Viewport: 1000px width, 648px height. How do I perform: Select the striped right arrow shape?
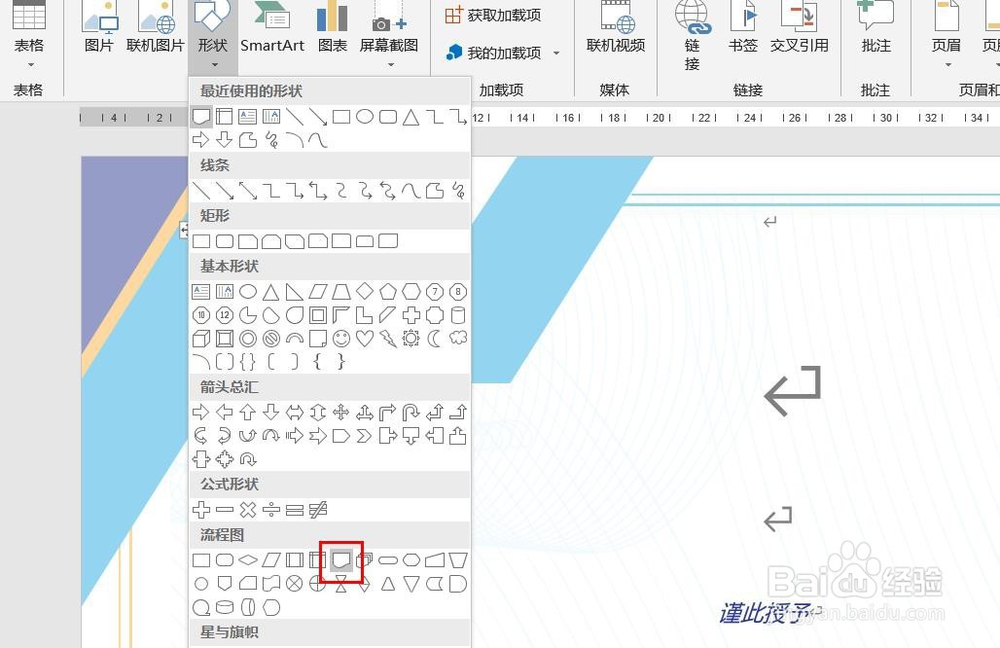pos(294,436)
